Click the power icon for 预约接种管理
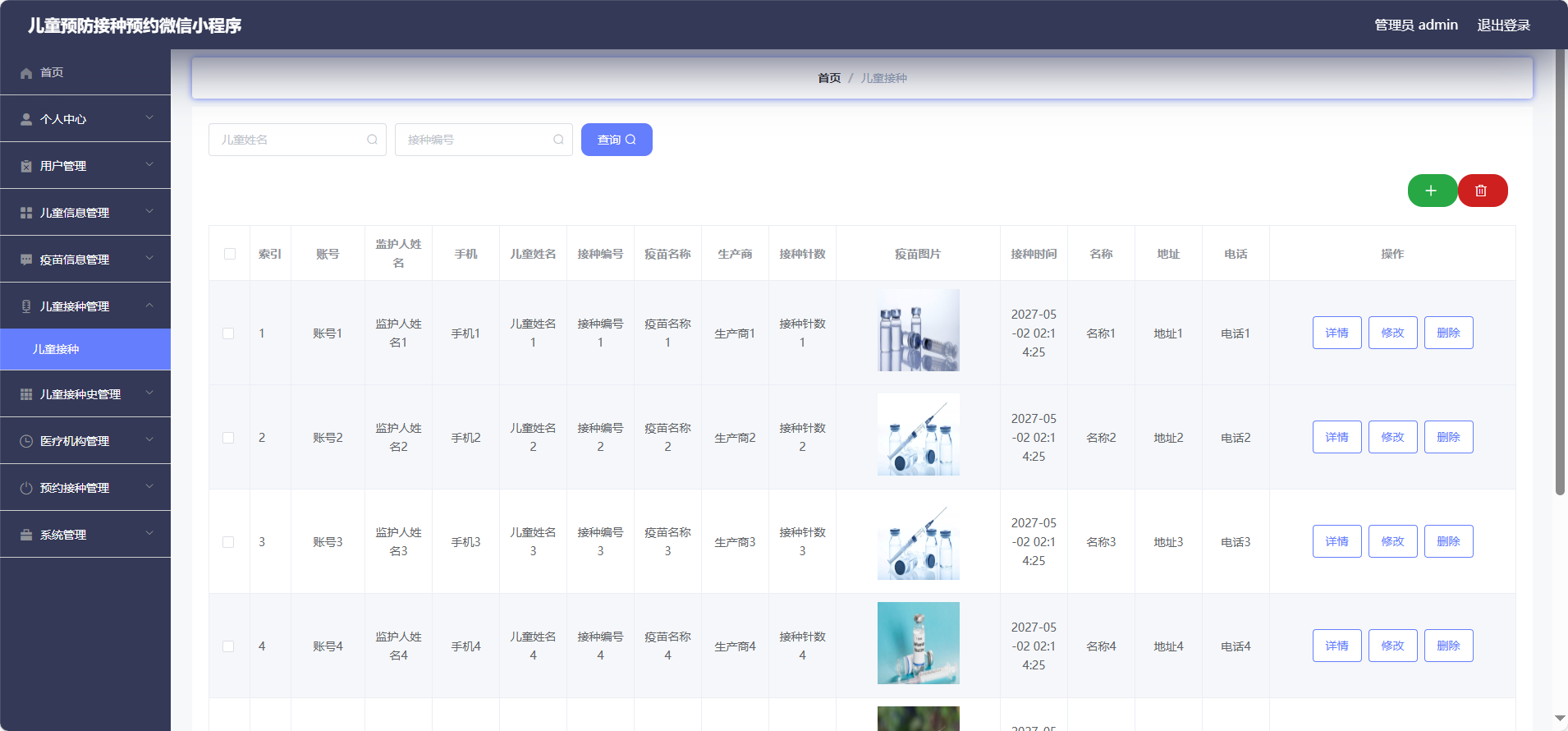1568x731 pixels. (26, 489)
